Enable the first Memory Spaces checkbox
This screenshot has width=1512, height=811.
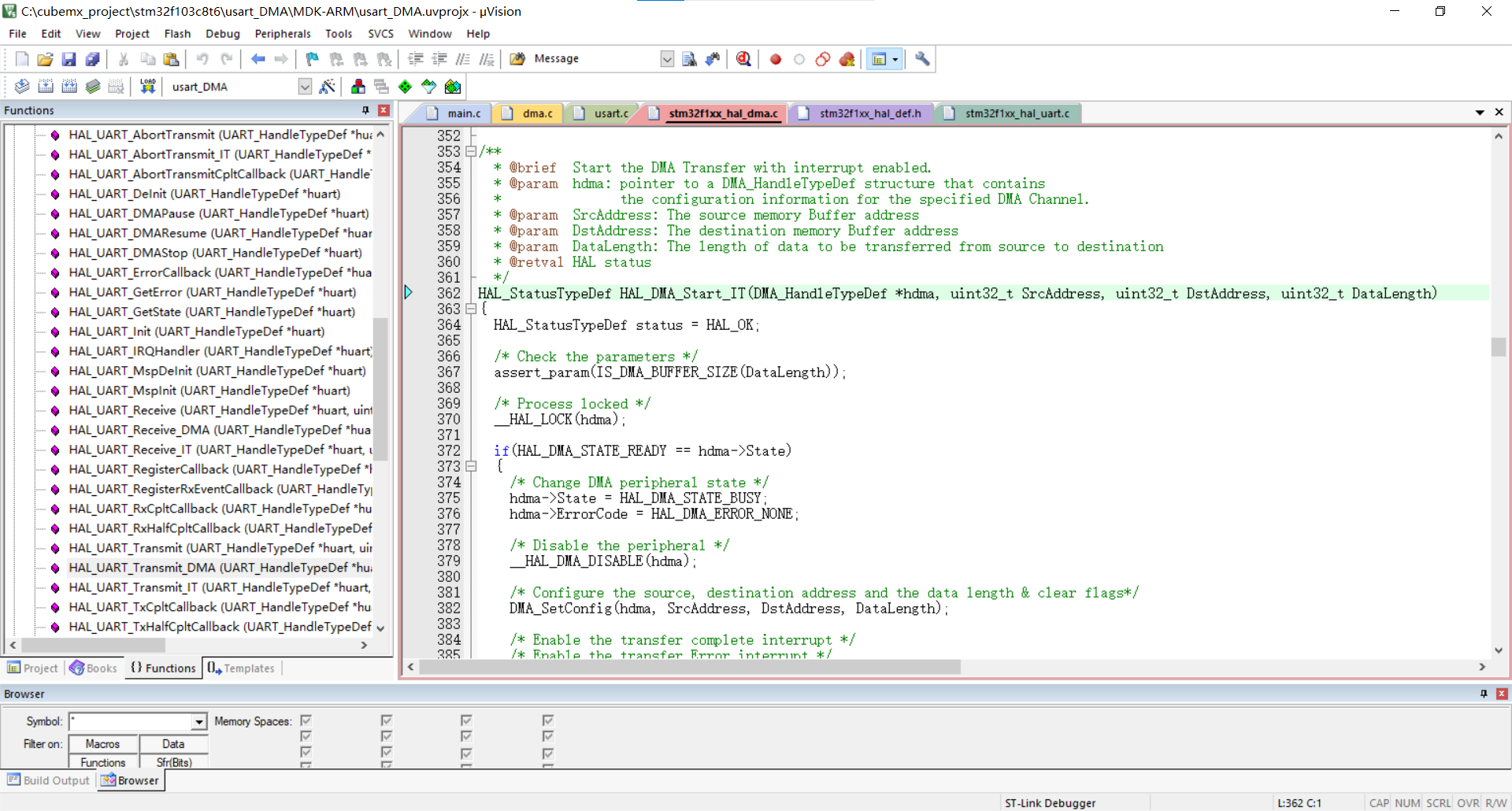[306, 720]
